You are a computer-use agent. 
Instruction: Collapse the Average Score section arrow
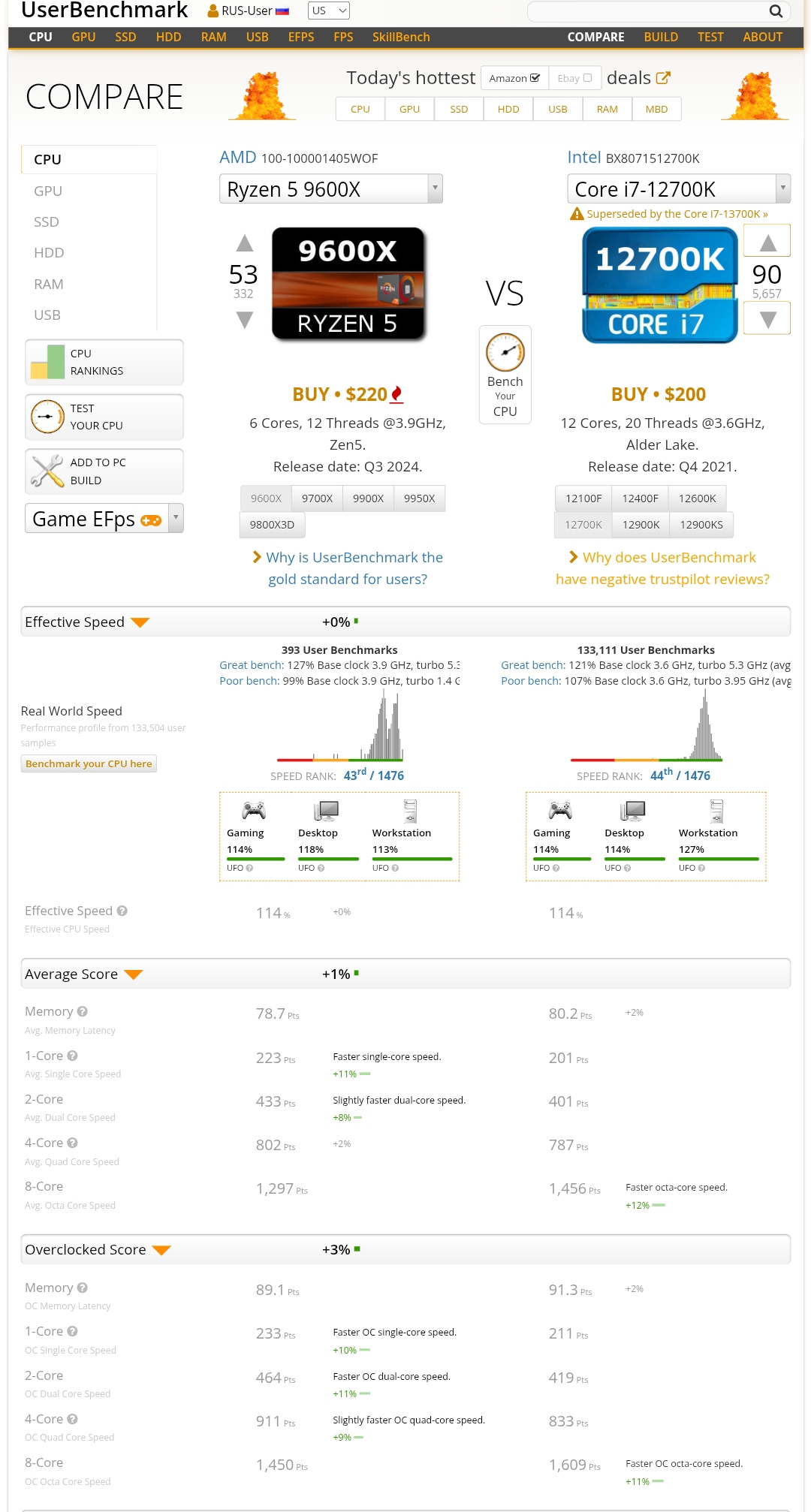134,974
